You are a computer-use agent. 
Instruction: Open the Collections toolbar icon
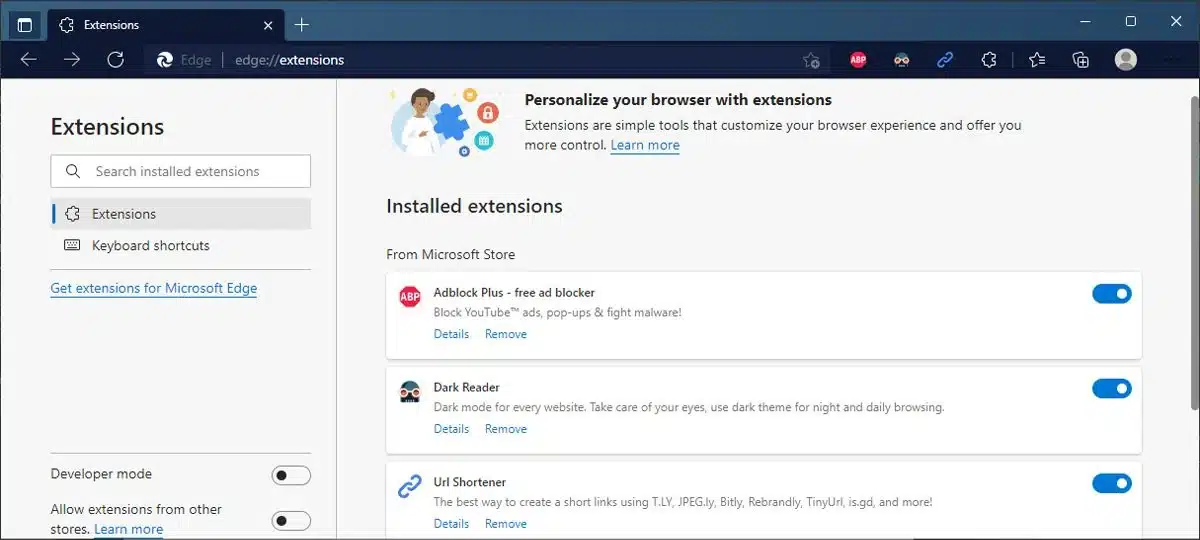(1080, 60)
